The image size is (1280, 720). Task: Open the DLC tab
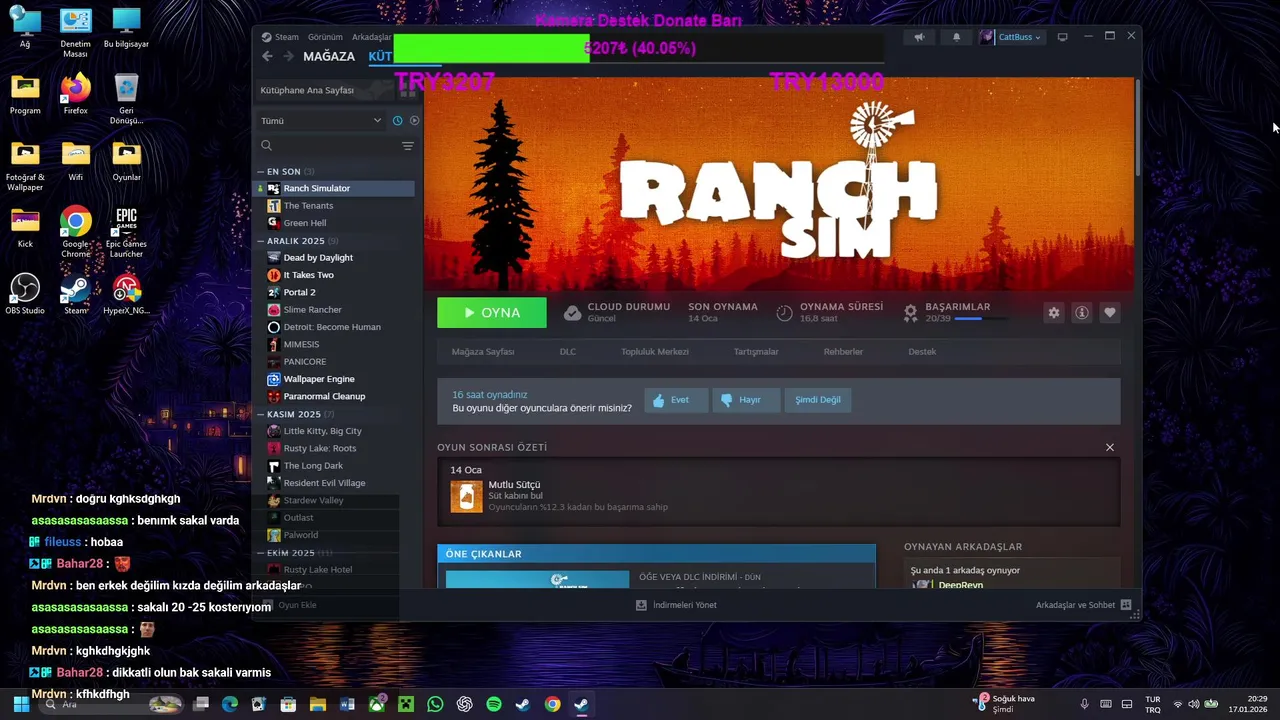568,352
